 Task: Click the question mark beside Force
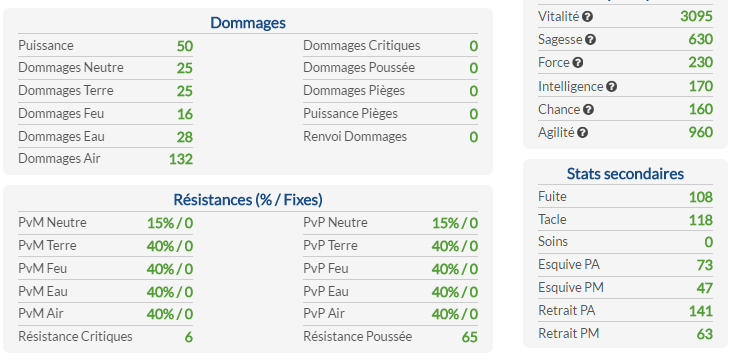578,63
